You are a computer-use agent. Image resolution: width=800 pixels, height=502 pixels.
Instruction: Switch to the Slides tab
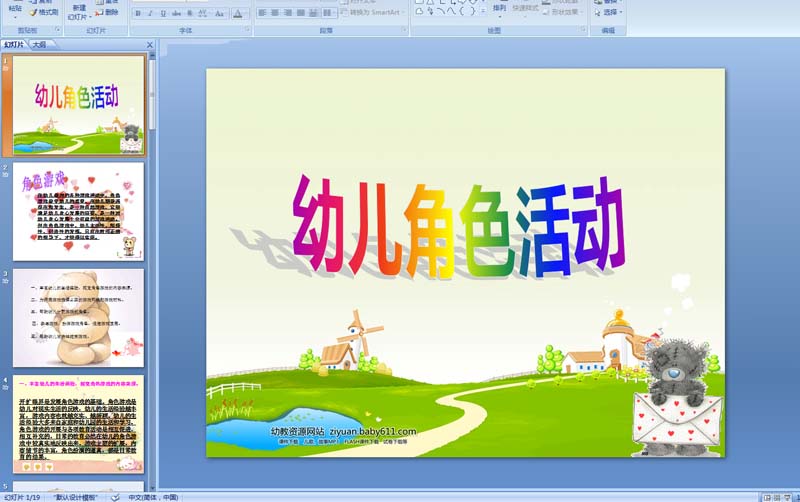(x=14, y=45)
